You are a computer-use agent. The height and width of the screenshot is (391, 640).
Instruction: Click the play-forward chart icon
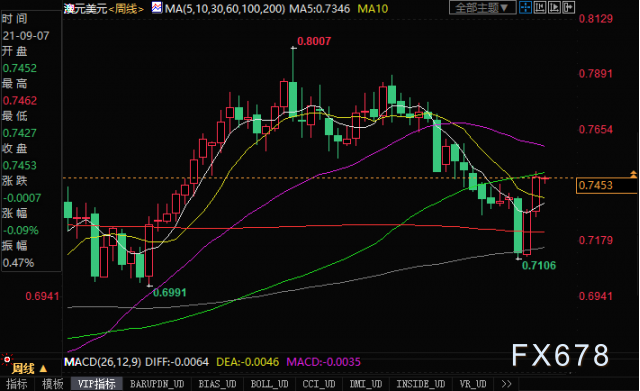click(x=554, y=7)
